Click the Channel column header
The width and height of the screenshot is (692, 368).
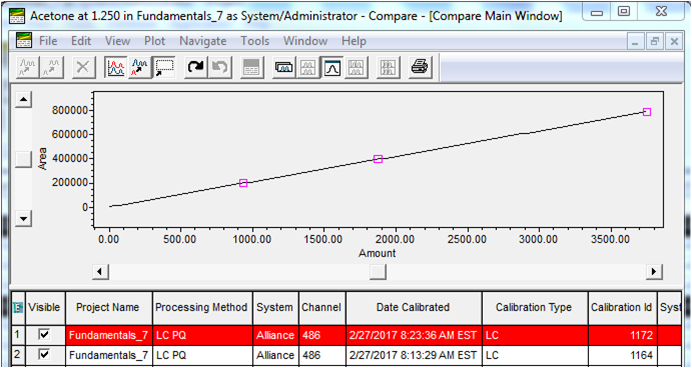tap(322, 308)
